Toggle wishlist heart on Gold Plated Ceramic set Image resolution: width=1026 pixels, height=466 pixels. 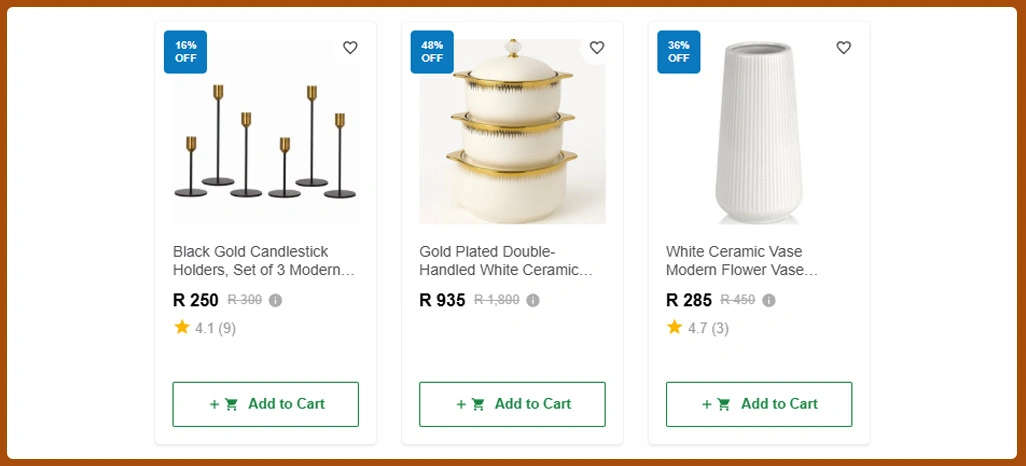tap(597, 48)
